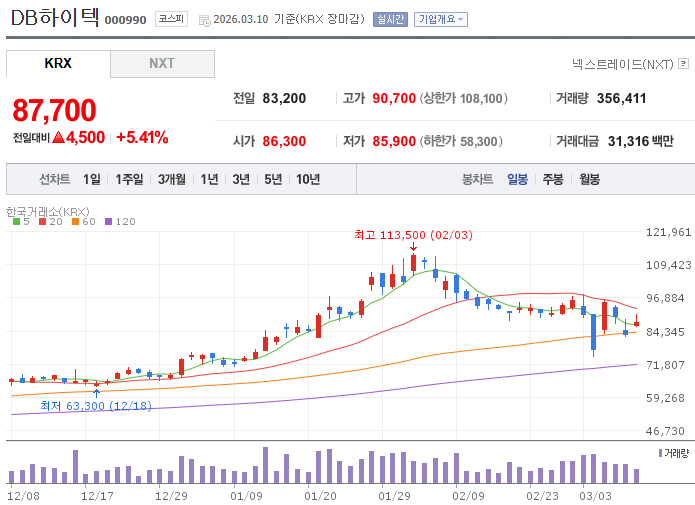Click the green 5-day moving average swatch
Image resolution: width=695 pixels, height=505 pixels.
(16, 222)
